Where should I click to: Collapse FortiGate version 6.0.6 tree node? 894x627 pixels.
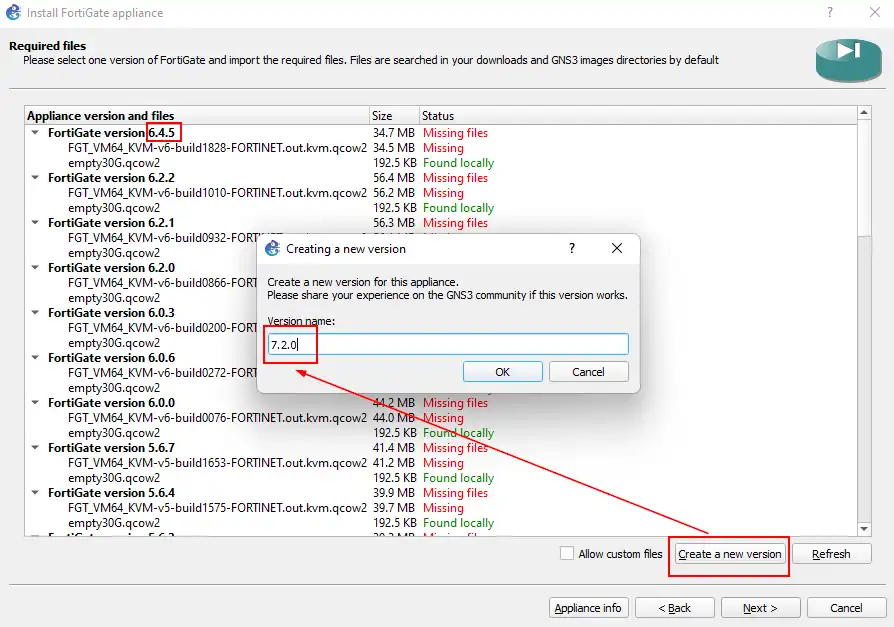pyautogui.click(x=35, y=357)
